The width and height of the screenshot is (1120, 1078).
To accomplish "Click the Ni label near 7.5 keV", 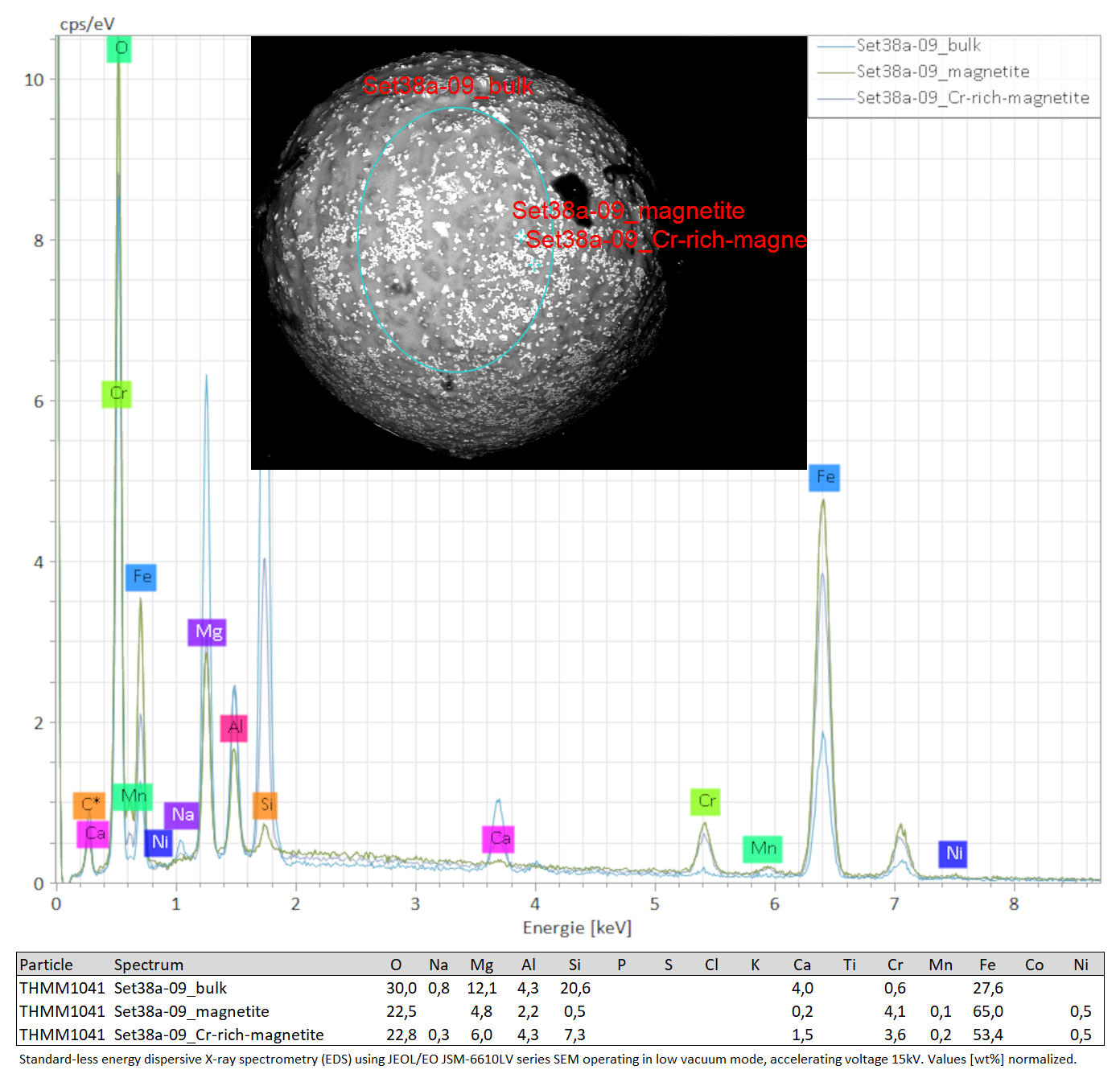I will click(953, 854).
